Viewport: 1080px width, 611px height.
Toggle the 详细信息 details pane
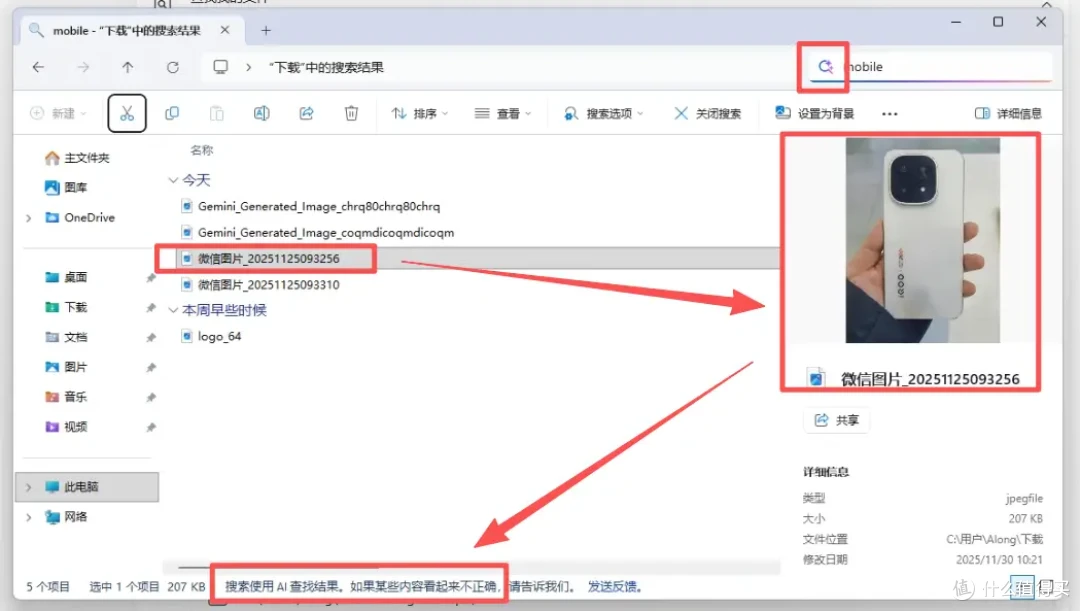pos(1008,113)
